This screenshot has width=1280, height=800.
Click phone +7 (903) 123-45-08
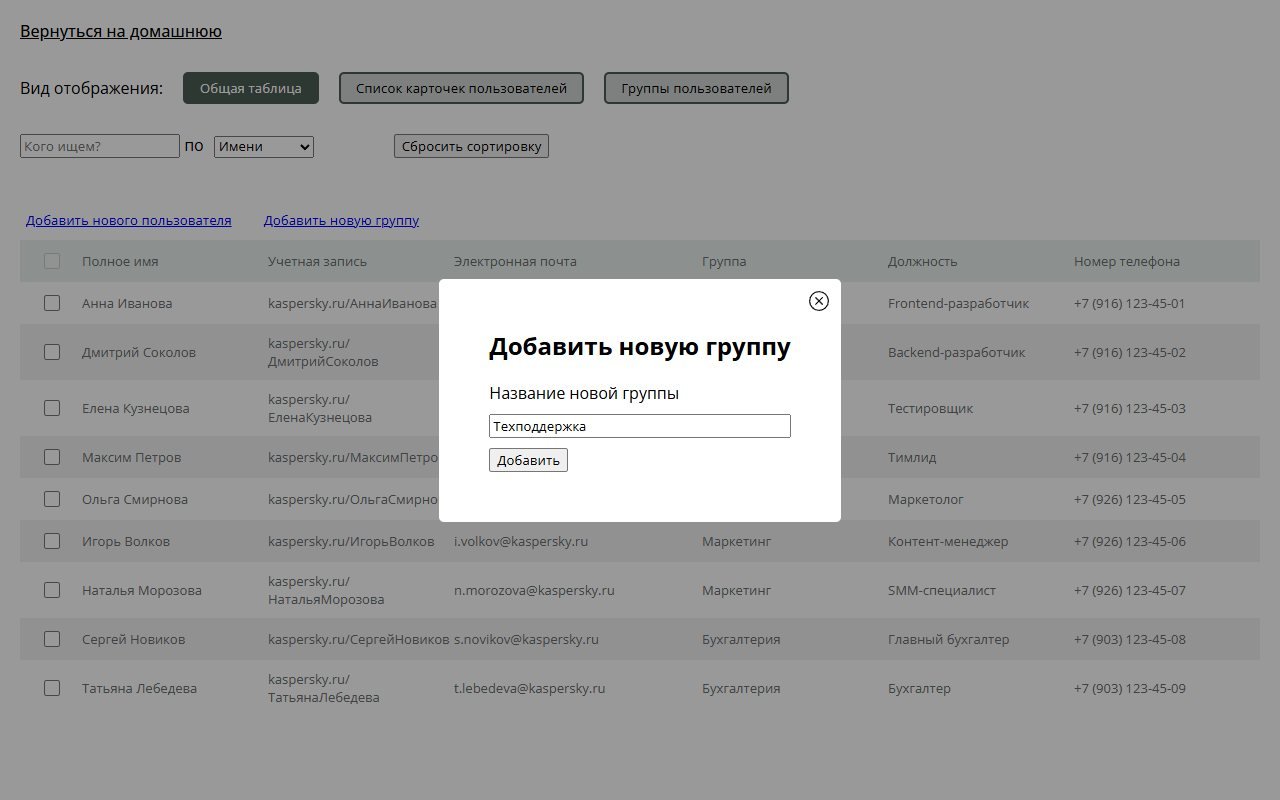[x=1130, y=639]
